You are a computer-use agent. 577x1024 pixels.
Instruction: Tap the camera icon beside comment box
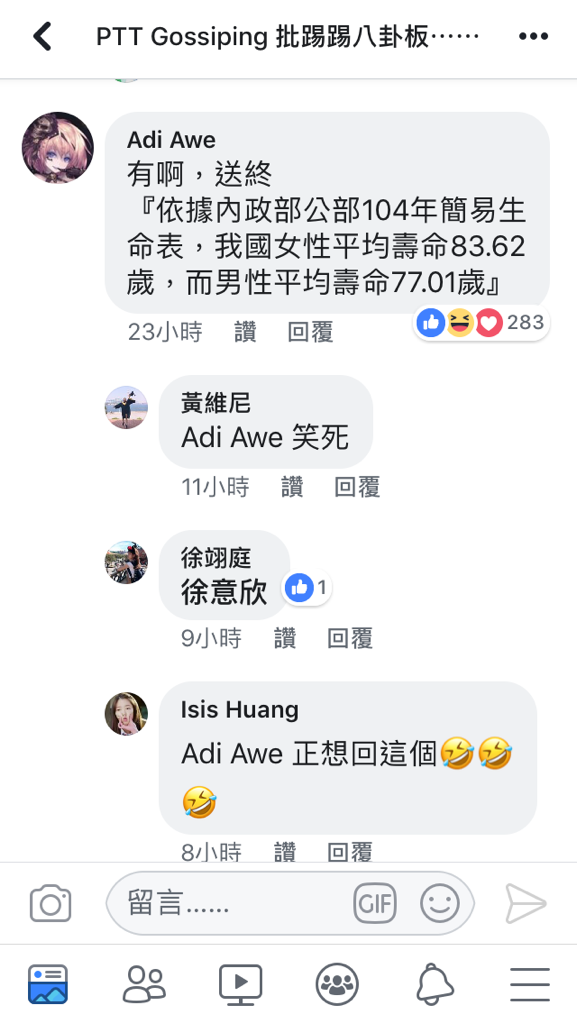pyautogui.click(x=50, y=903)
